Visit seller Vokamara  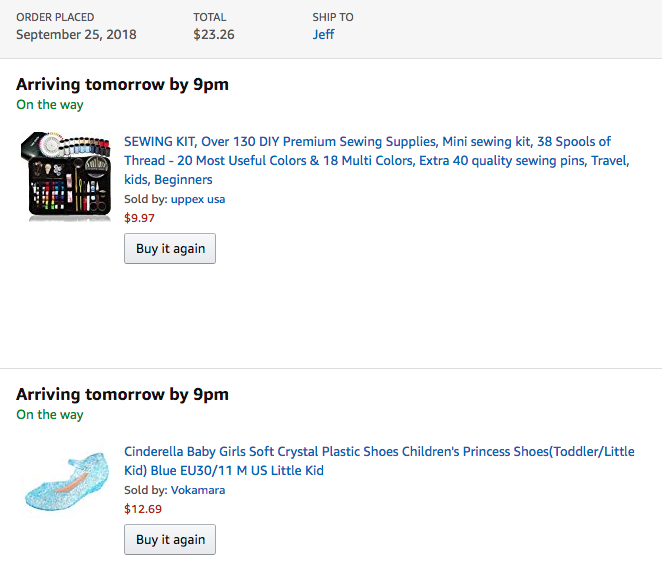click(198, 490)
